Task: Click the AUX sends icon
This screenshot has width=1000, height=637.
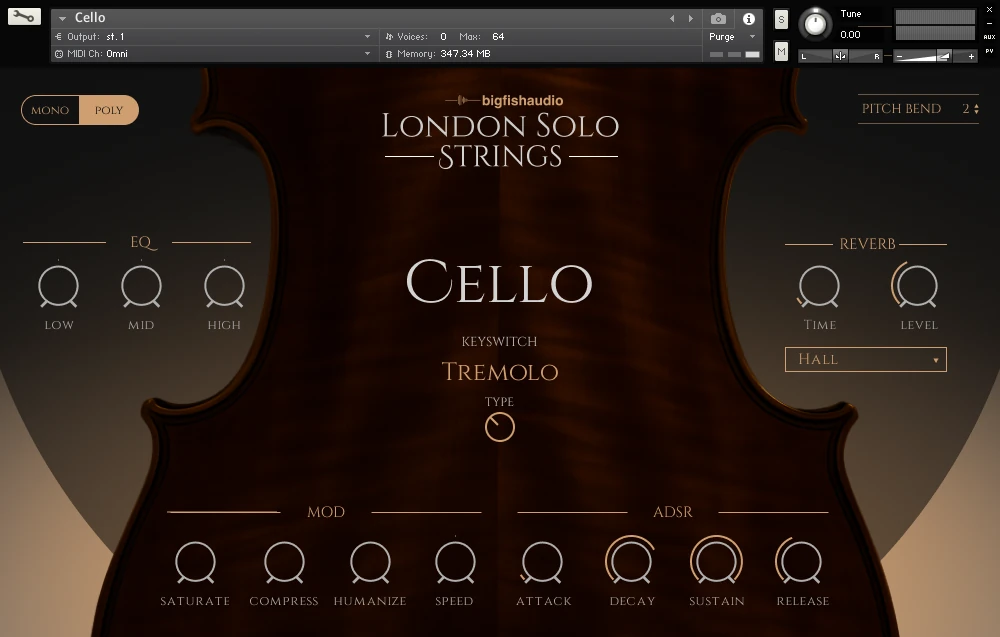Action: point(990,37)
